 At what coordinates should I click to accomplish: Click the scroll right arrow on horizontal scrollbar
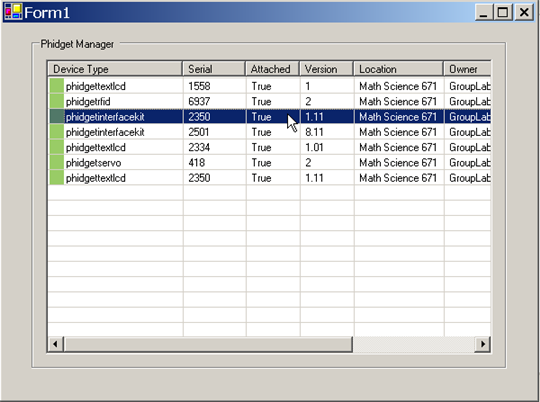coord(482,344)
